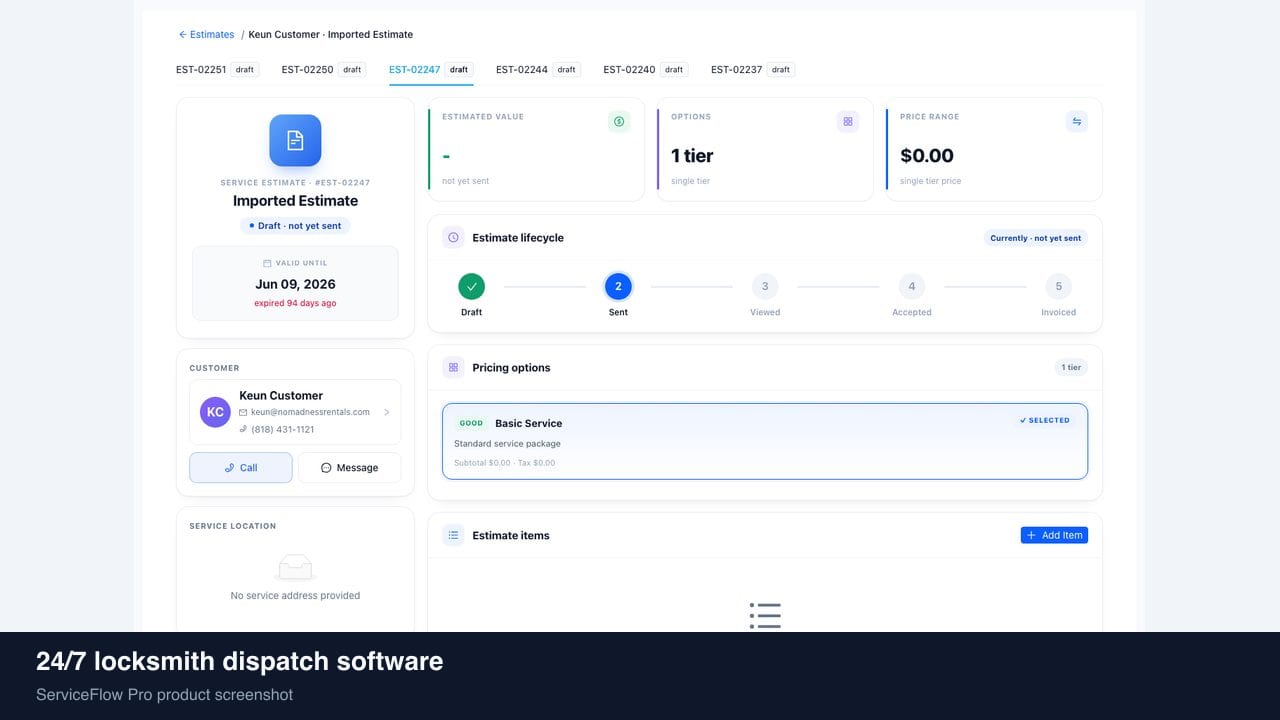Viewport: 1280px width, 720px height.
Task: Click the empty inbox icon under Service Location
Action: (295, 567)
